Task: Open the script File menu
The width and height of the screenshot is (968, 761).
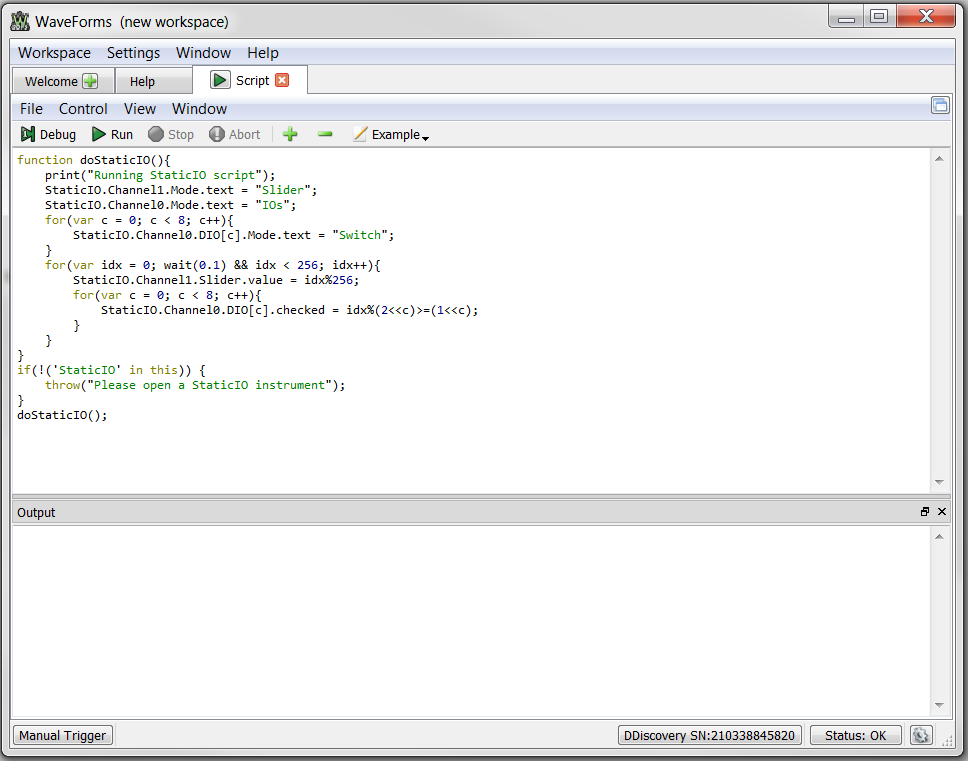Action: (x=31, y=109)
